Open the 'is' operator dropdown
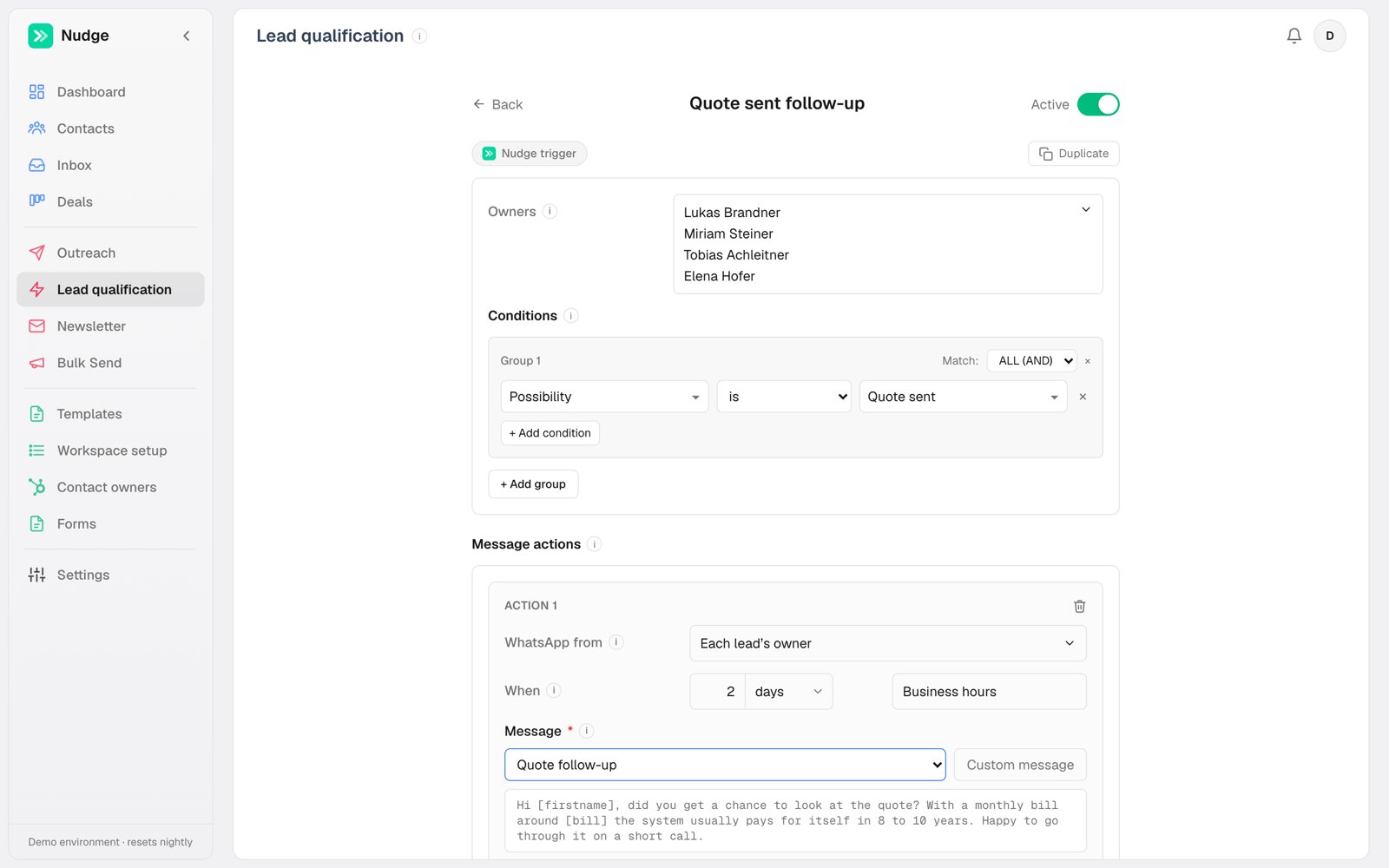The width and height of the screenshot is (1389, 868). tap(784, 397)
